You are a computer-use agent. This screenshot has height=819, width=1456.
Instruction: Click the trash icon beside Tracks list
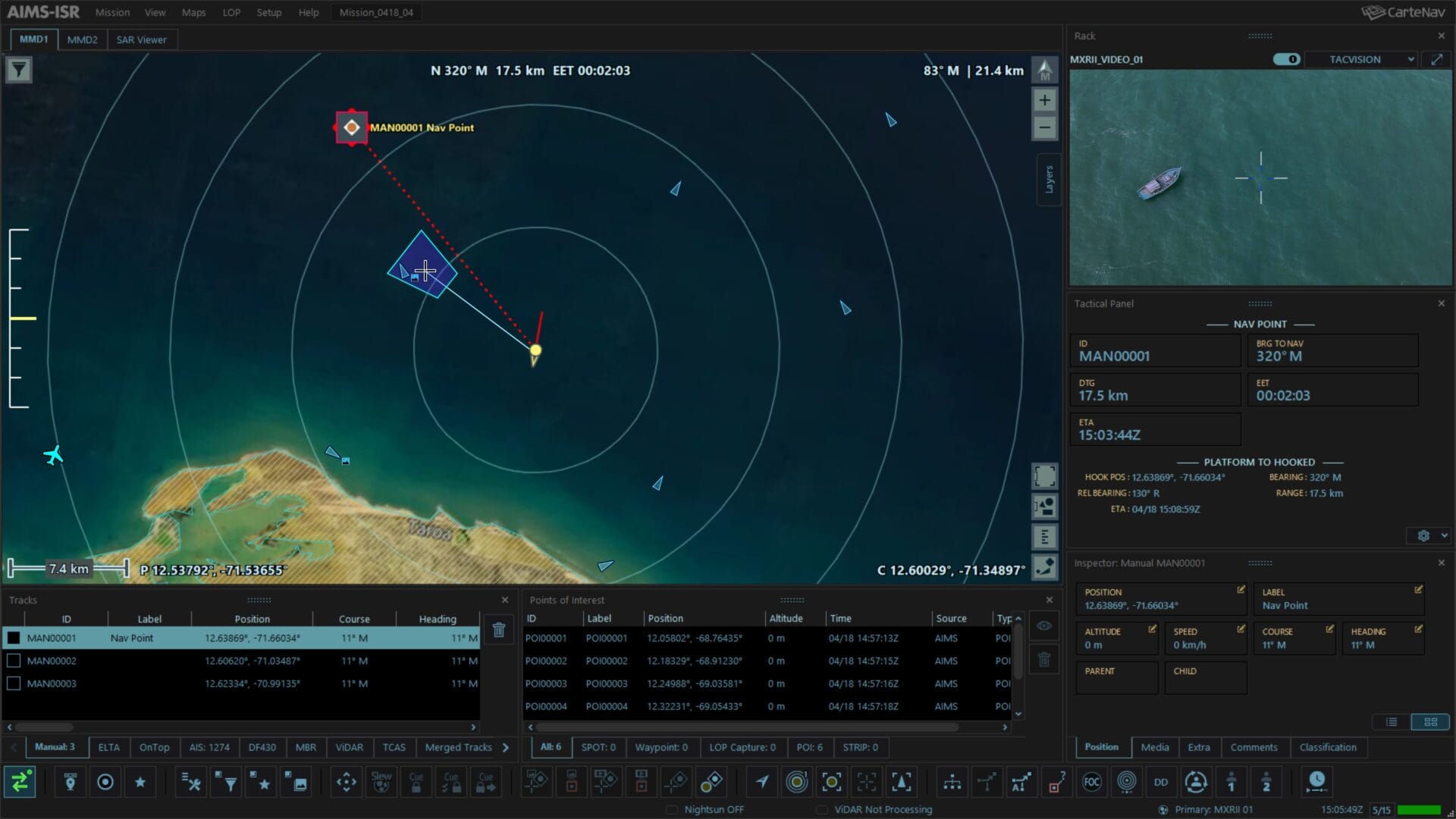coord(499,630)
